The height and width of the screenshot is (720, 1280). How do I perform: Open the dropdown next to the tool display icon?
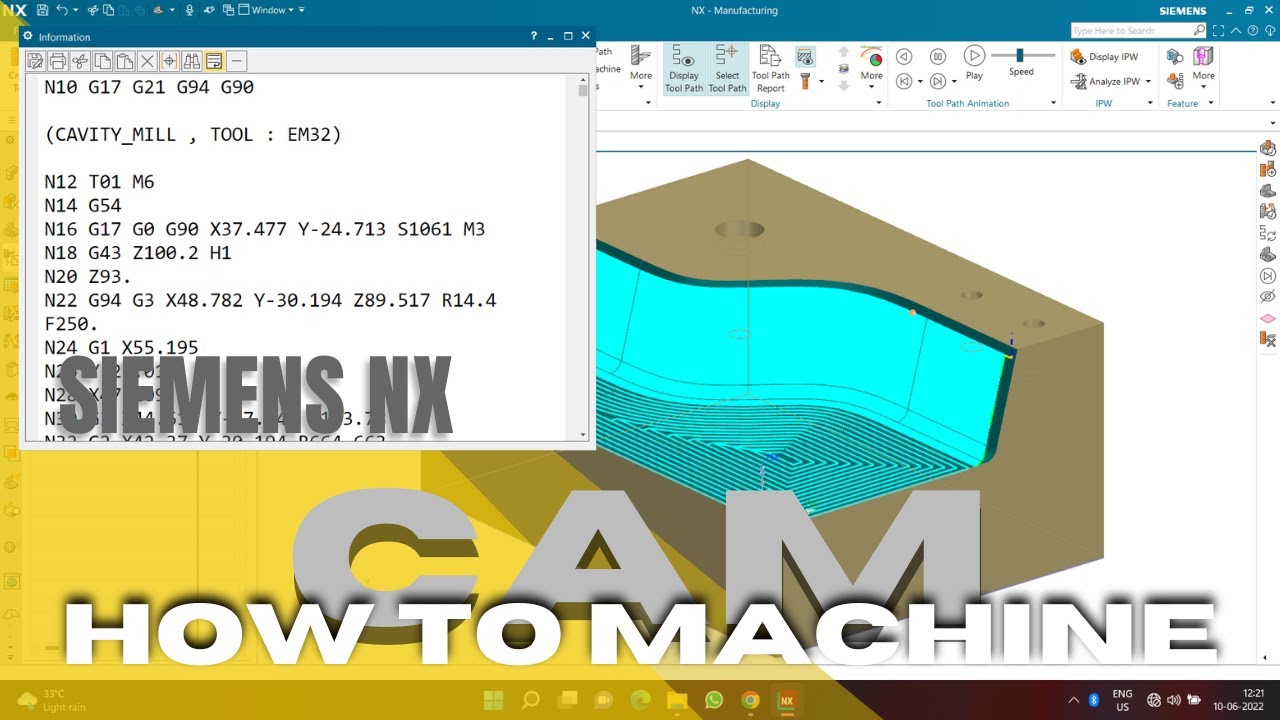click(820, 82)
